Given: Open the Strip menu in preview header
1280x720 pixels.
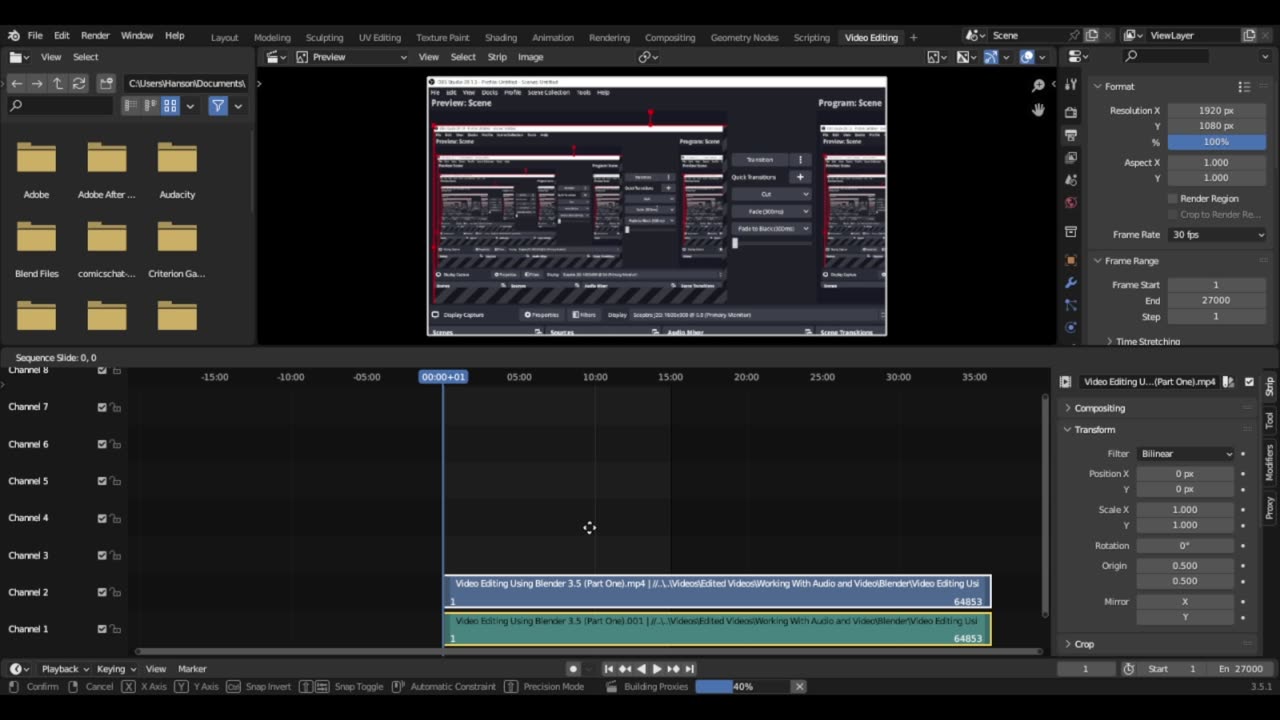Looking at the screenshot, I should coord(497,57).
